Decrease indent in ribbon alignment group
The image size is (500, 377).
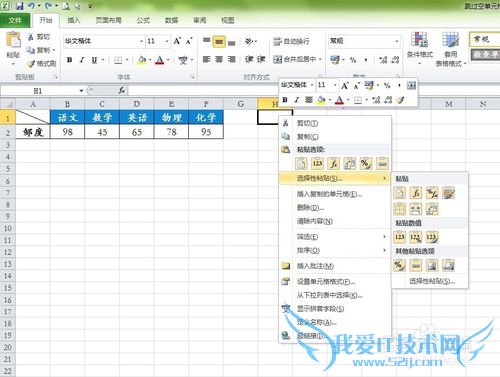249,59
